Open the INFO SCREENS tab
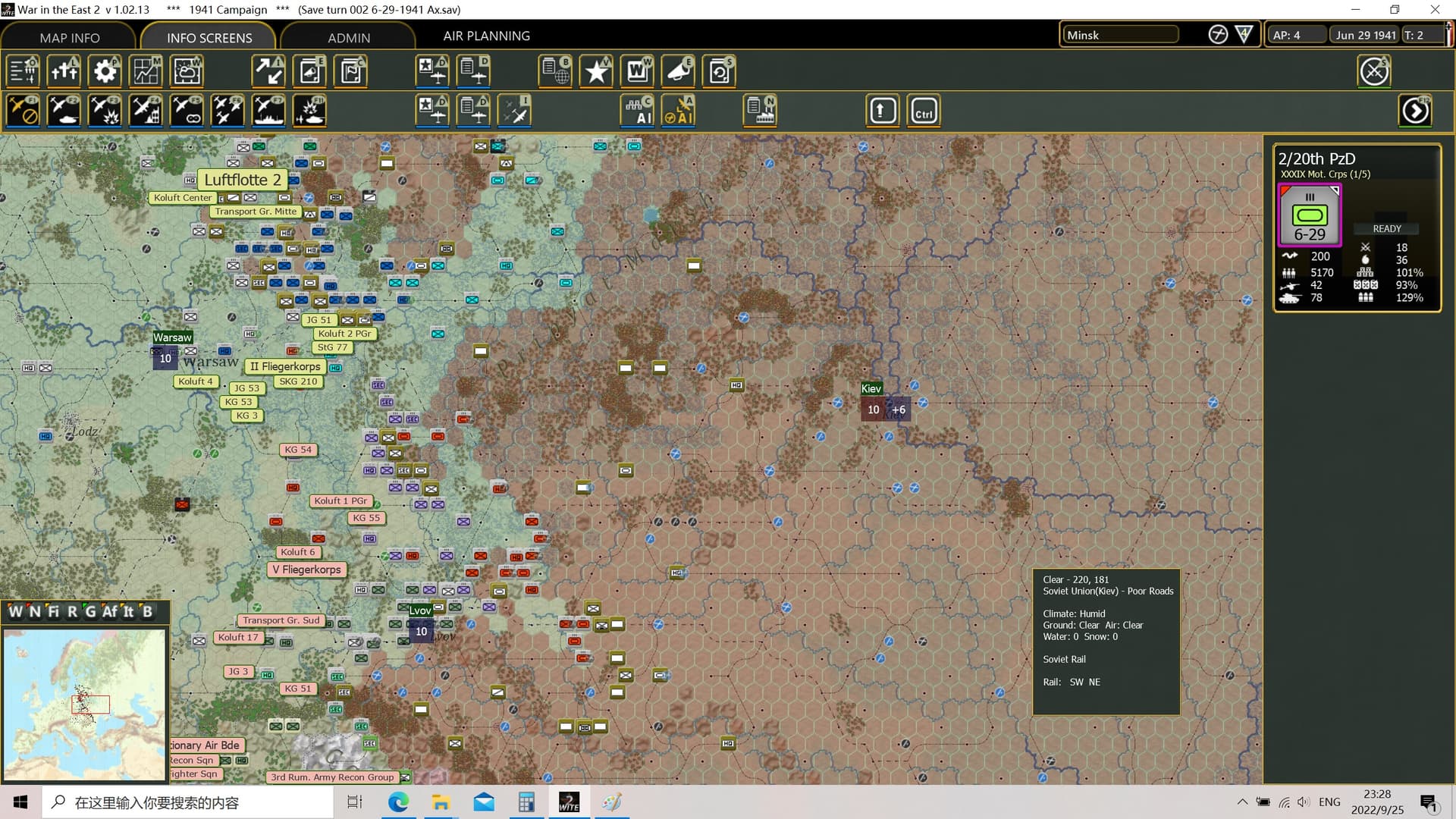The width and height of the screenshot is (1456, 819). 209,37
